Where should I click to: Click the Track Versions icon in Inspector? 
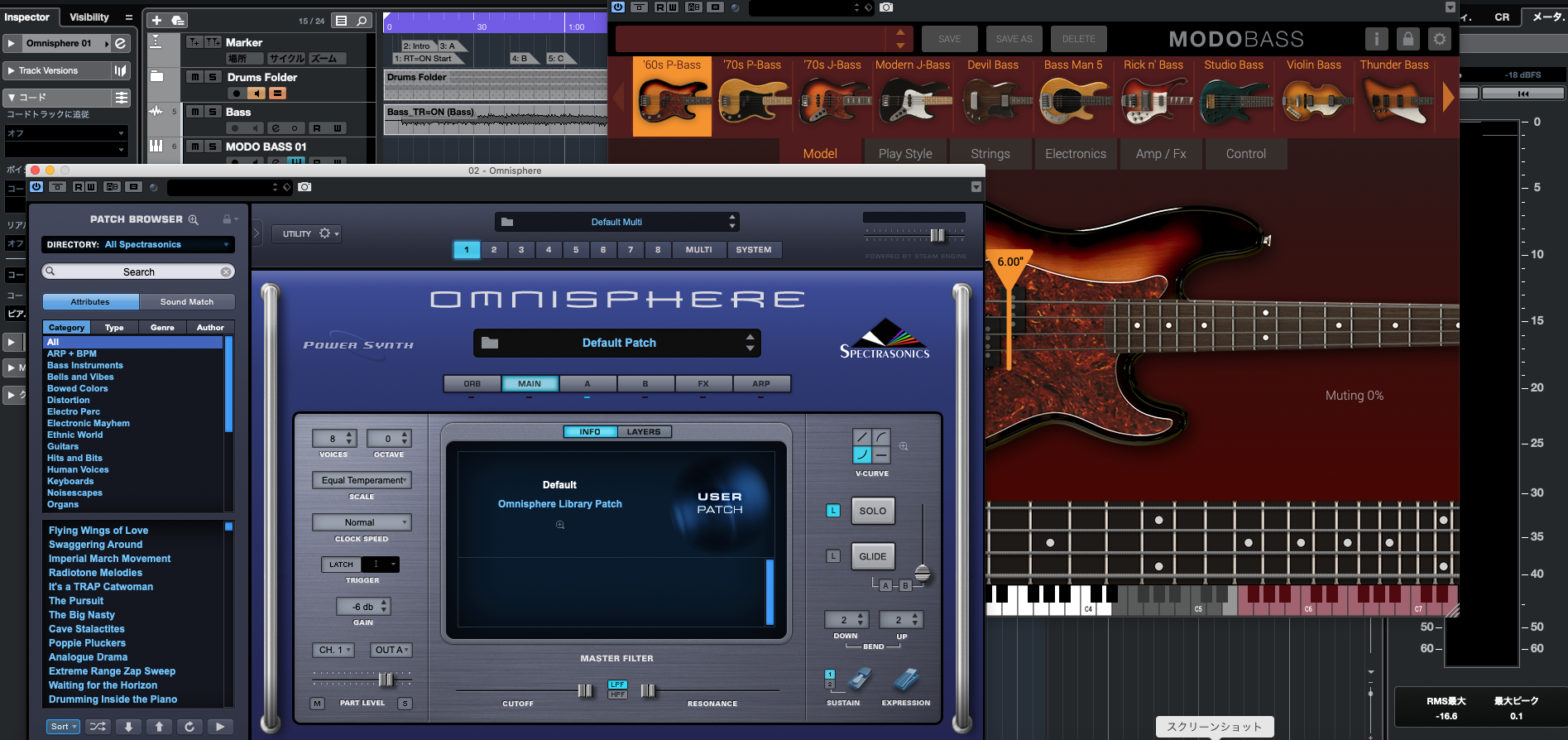point(121,71)
